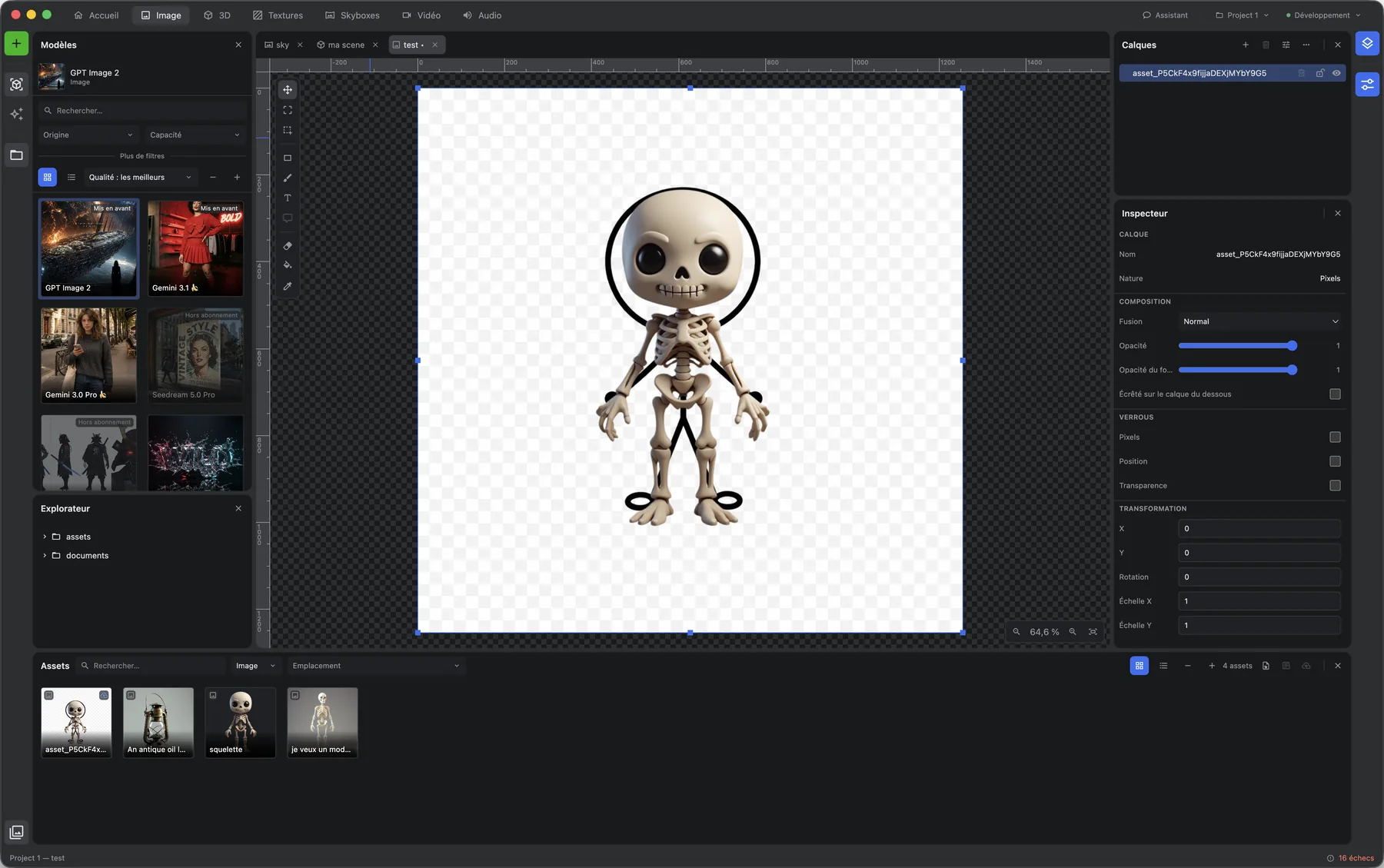Add a new layer in Calques panel
The height and width of the screenshot is (868, 1384).
1246,45
